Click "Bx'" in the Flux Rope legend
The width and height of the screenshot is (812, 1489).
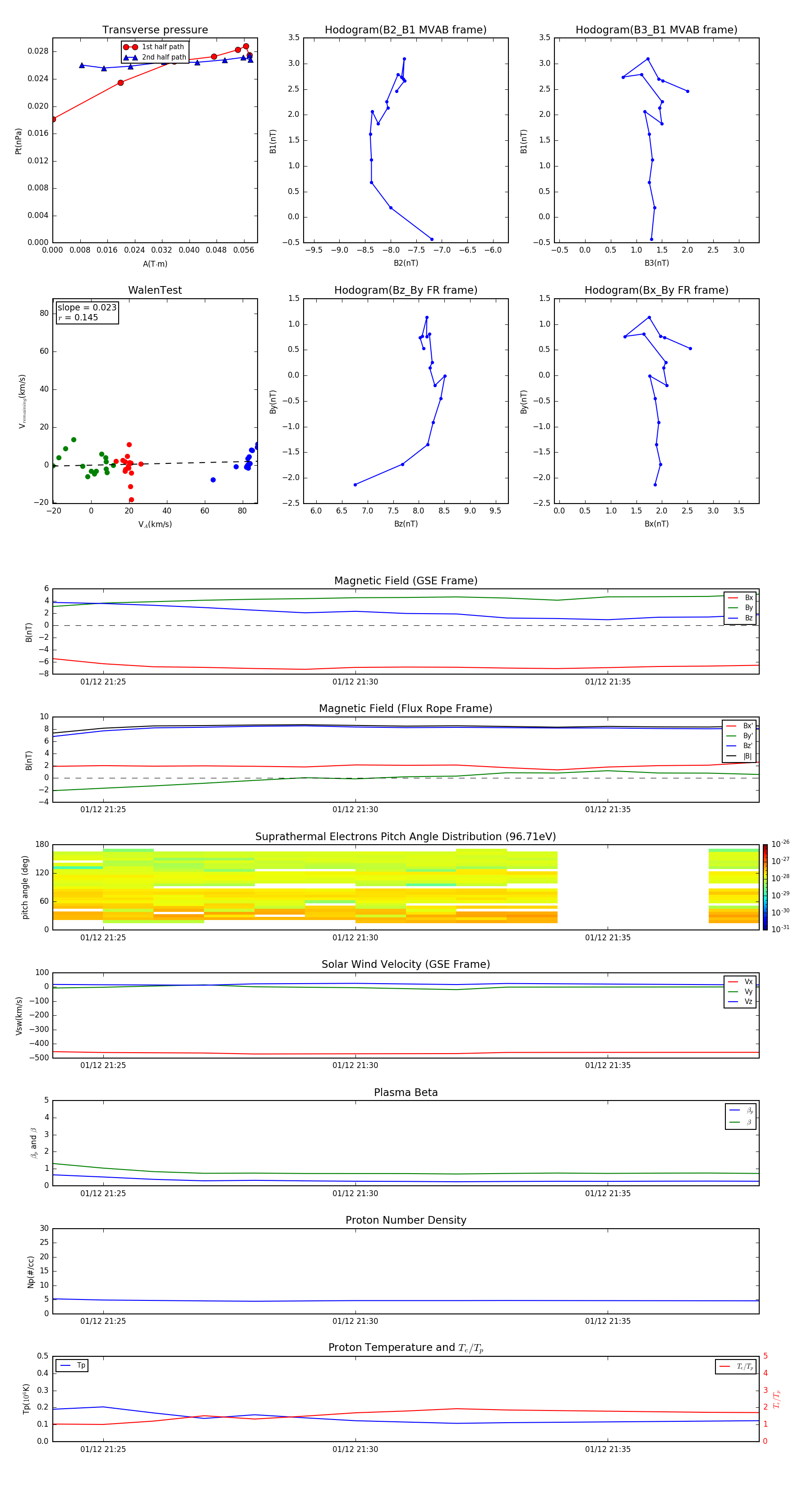740,726
